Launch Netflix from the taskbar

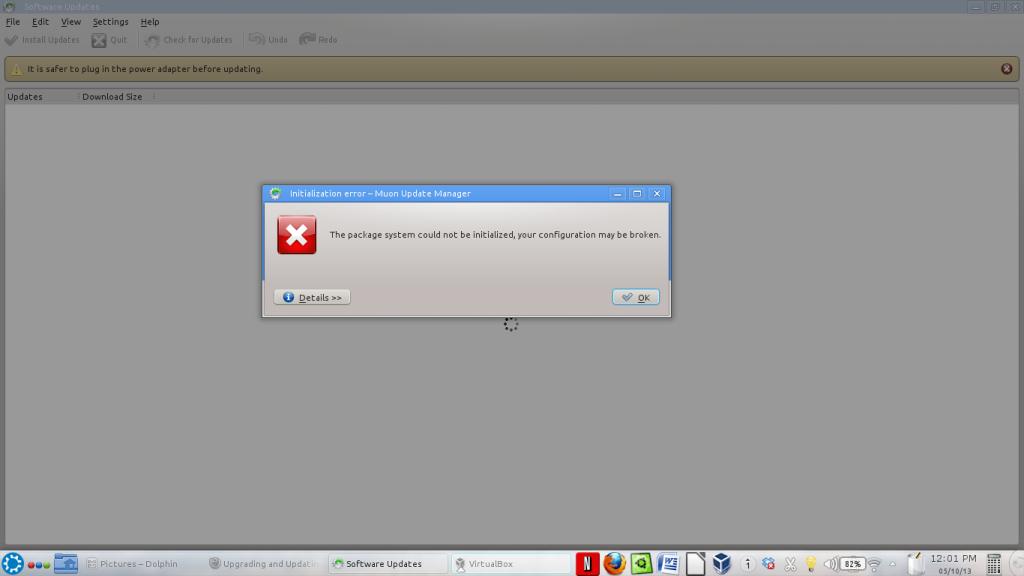point(587,564)
